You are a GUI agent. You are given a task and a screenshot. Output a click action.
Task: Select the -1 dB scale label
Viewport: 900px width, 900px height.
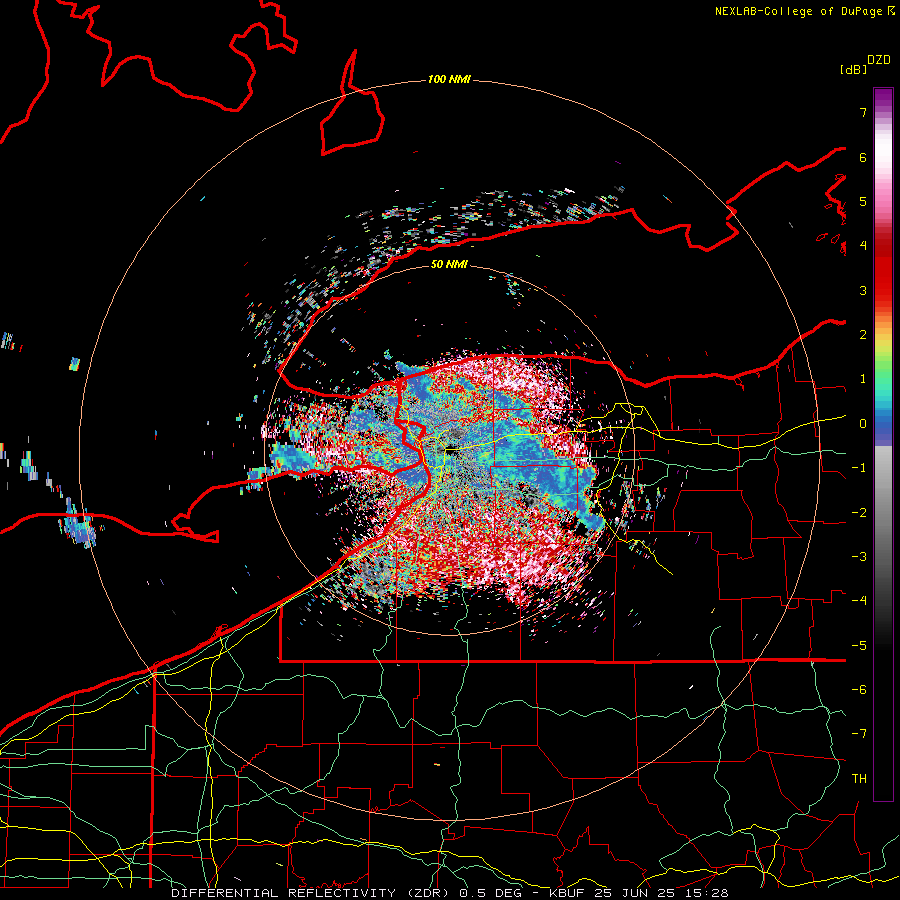[x=859, y=468]
